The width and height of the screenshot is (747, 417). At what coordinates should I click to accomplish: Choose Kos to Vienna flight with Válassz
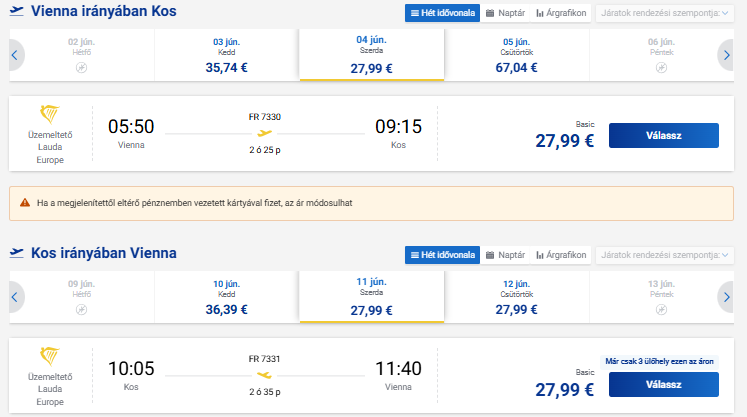664,385
